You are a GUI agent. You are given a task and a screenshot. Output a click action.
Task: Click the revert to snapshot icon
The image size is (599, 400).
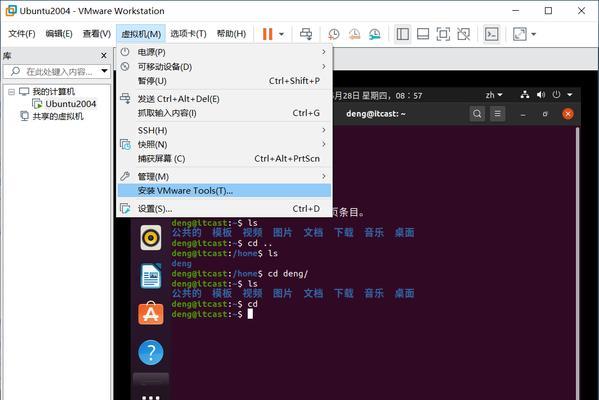coord(355,34)
